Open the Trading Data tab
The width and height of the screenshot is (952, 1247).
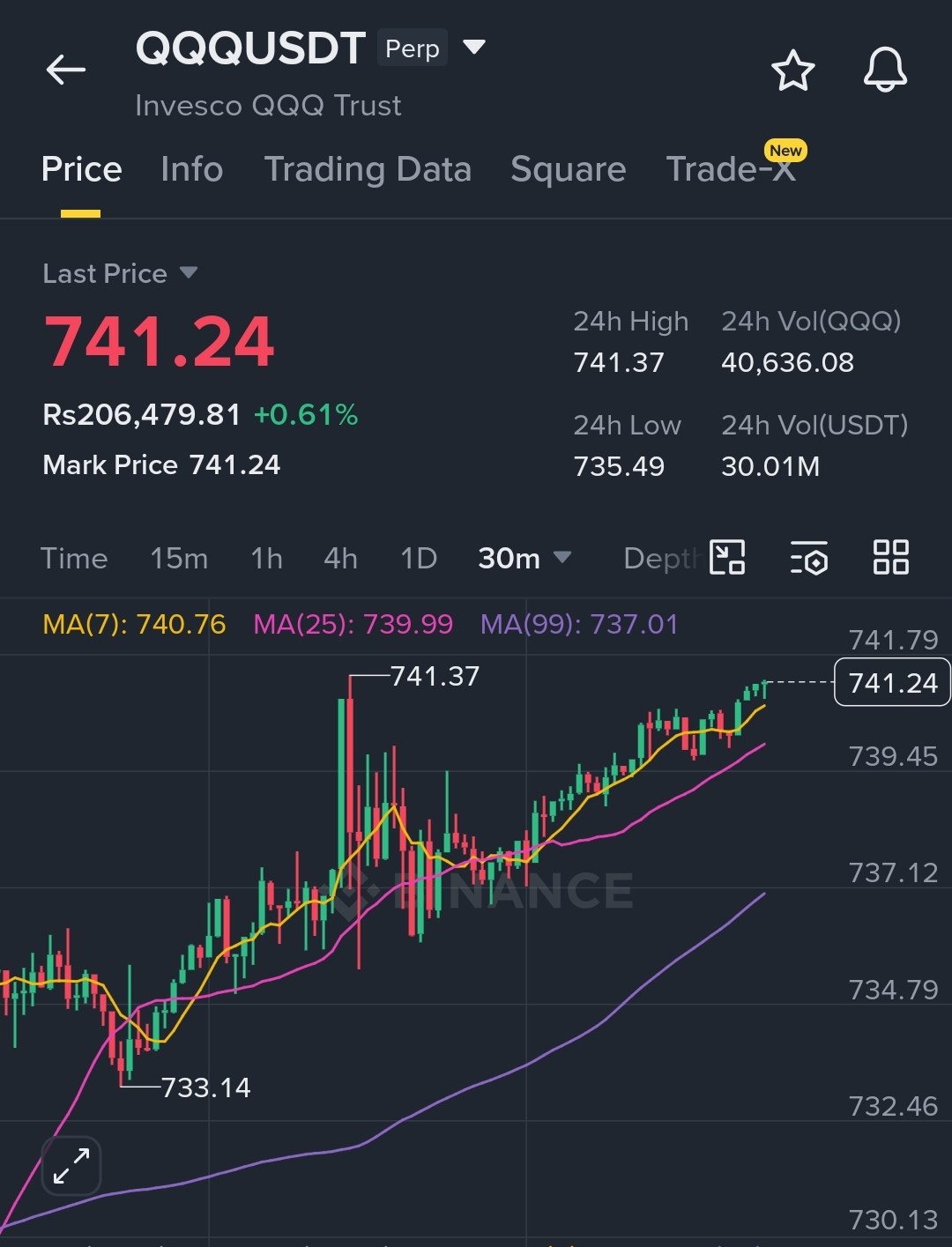pyautogui.click(x=368, y=169)
